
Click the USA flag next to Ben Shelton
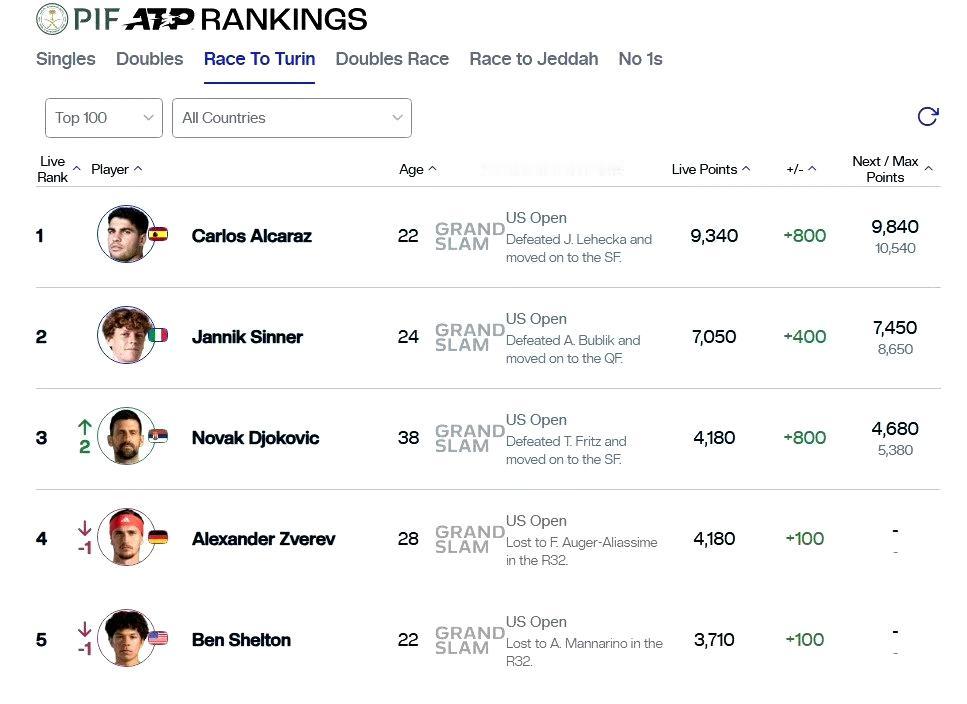158,638
